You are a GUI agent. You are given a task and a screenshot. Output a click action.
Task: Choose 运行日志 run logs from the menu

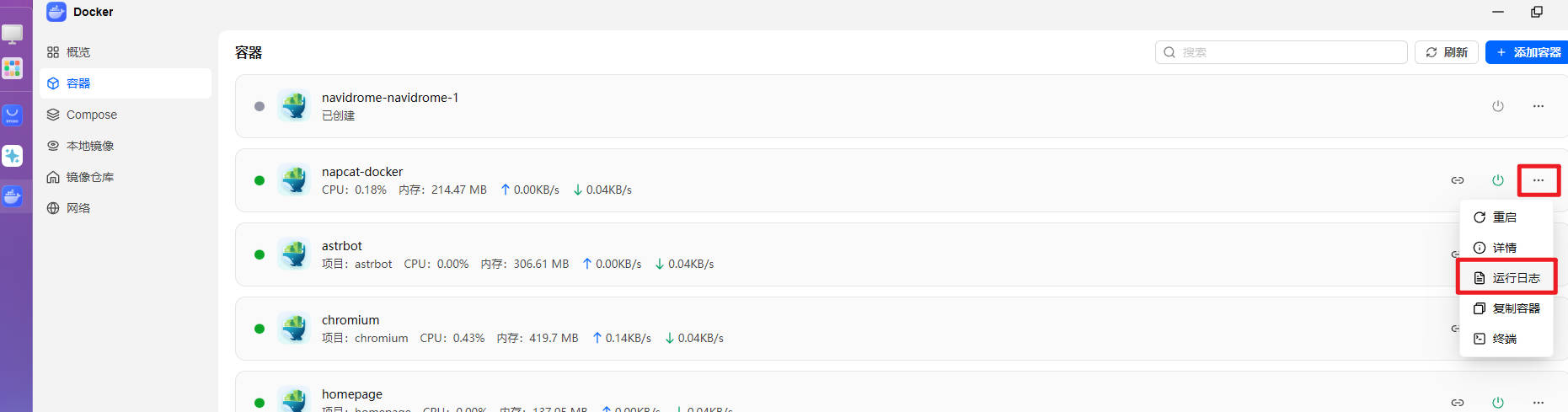[1505, 278]
